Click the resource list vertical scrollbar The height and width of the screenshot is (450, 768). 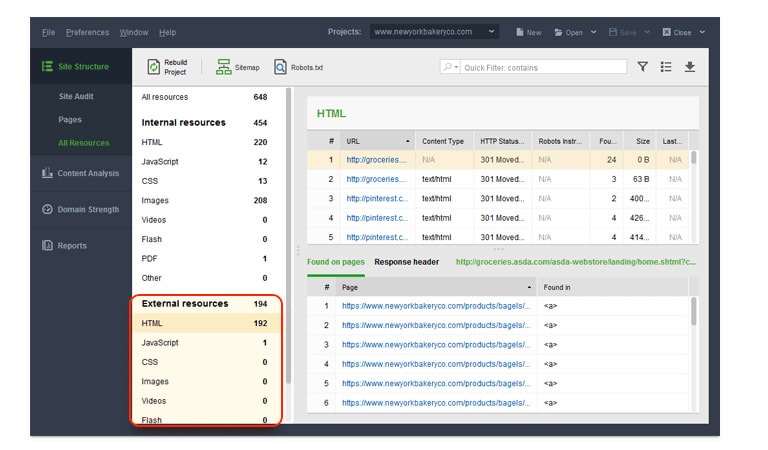pyautogui.click(x=288, y=235)
